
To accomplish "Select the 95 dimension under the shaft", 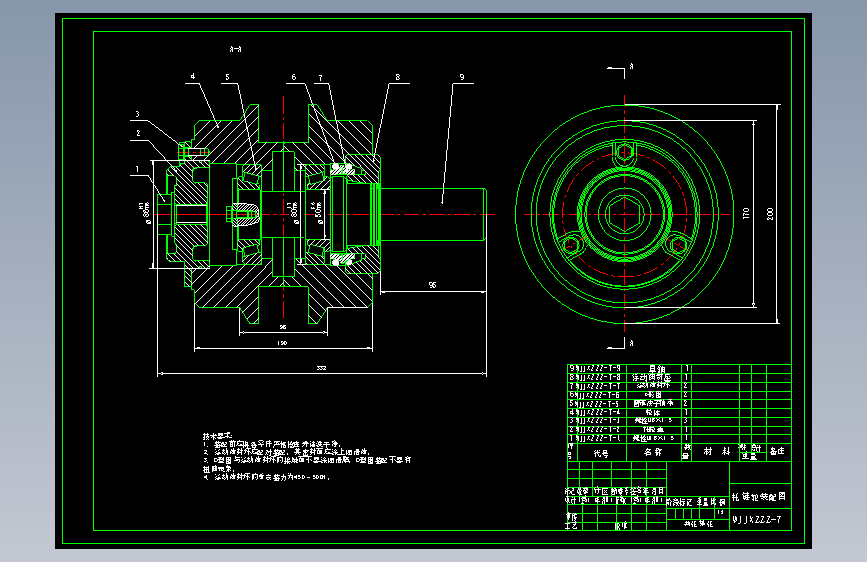I will click(x=432, y=285).
